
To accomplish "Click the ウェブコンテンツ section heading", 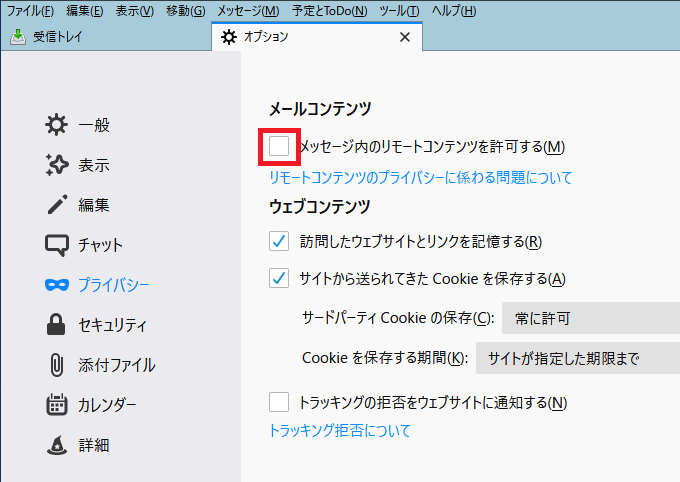I will (x=320, y=207).
